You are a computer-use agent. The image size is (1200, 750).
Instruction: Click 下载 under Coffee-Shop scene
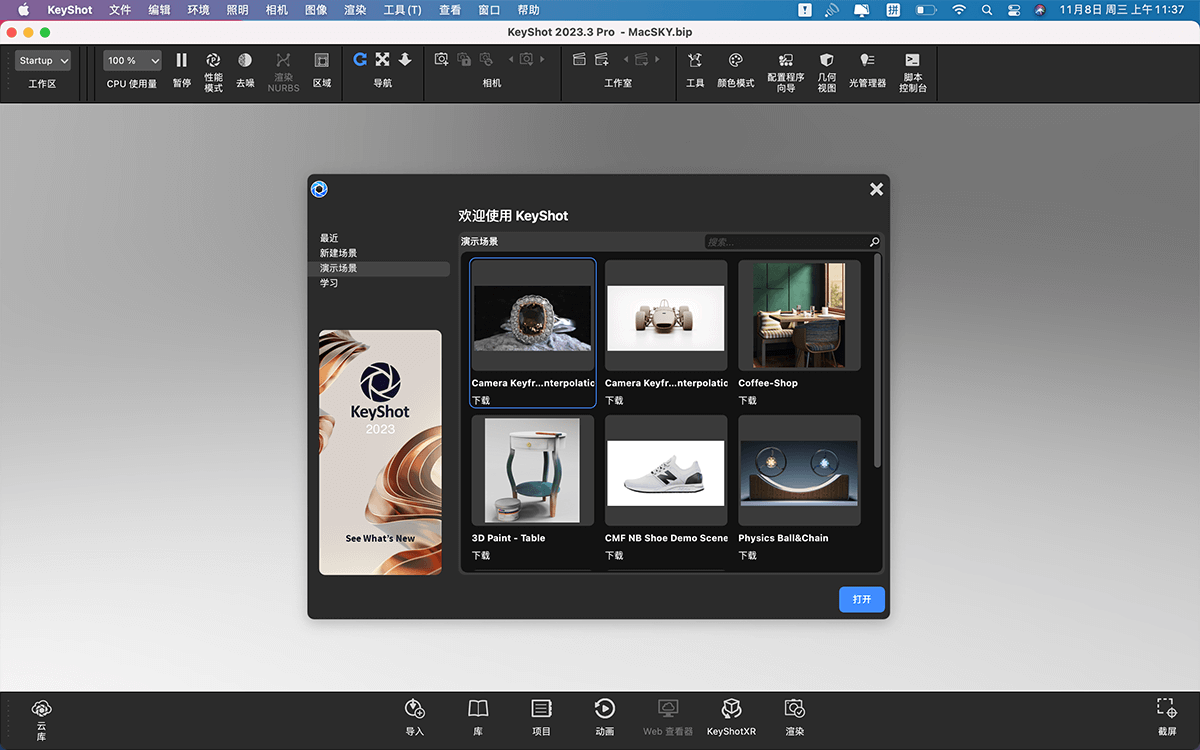[748, 400]
